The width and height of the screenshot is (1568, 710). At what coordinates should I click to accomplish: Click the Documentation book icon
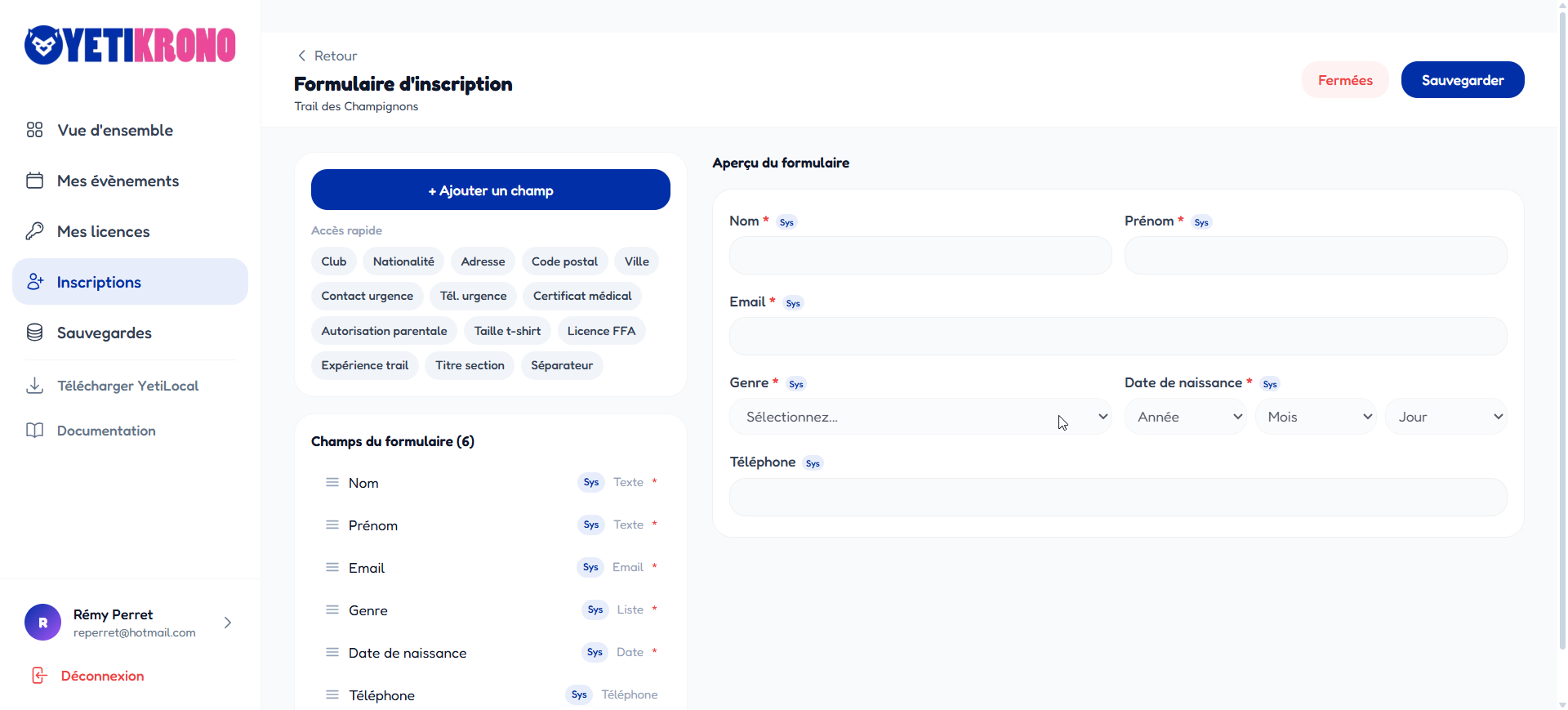click(x=34, y=431)
